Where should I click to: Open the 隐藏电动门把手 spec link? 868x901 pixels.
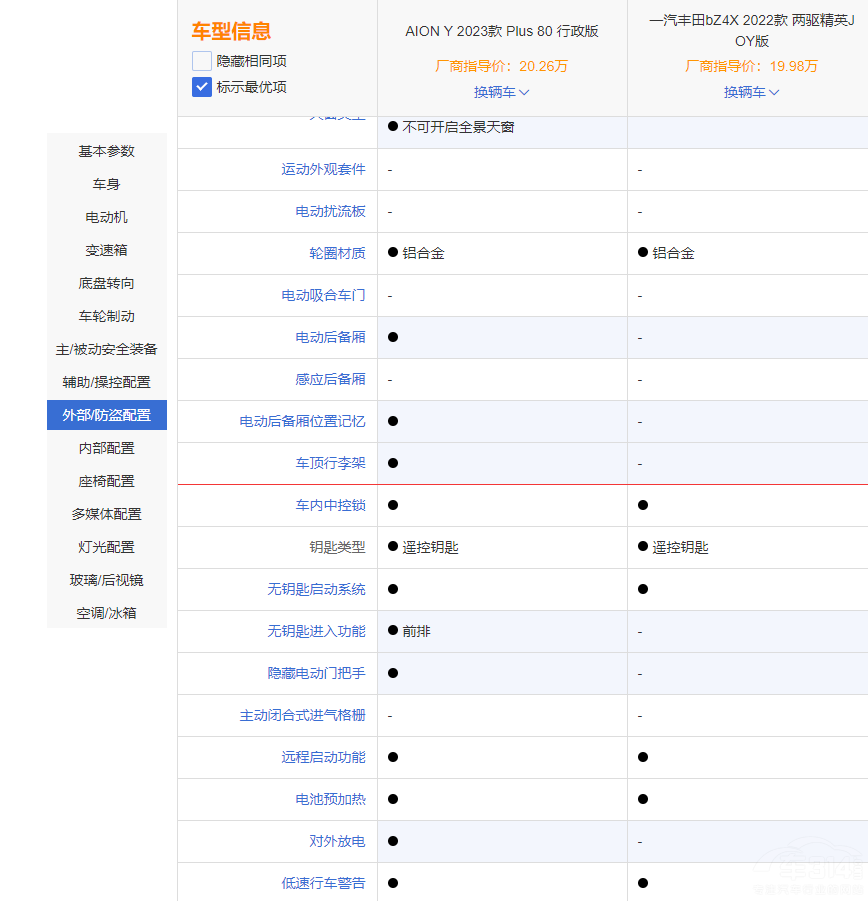tap(318, 673)
